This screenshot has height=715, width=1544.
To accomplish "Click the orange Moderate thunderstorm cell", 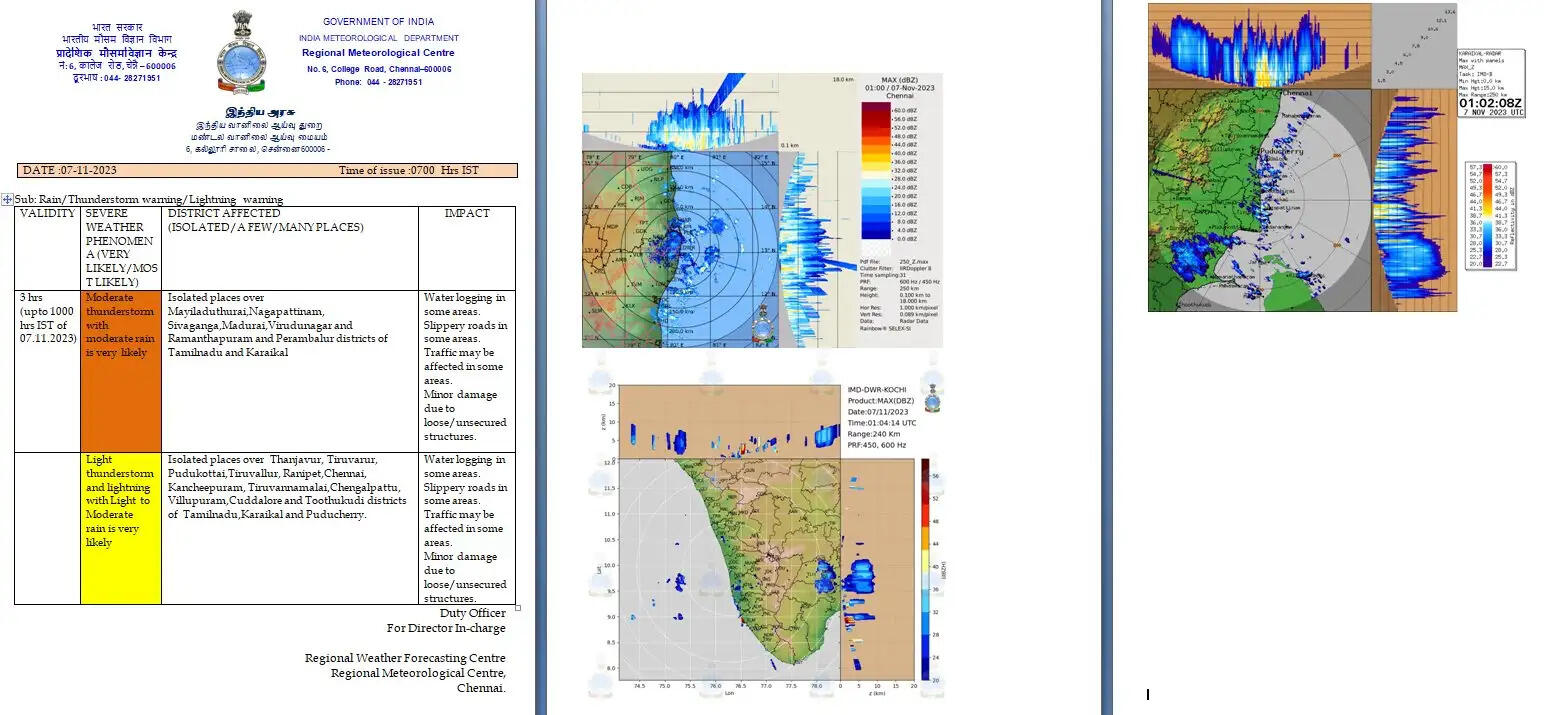I will 120,370.
